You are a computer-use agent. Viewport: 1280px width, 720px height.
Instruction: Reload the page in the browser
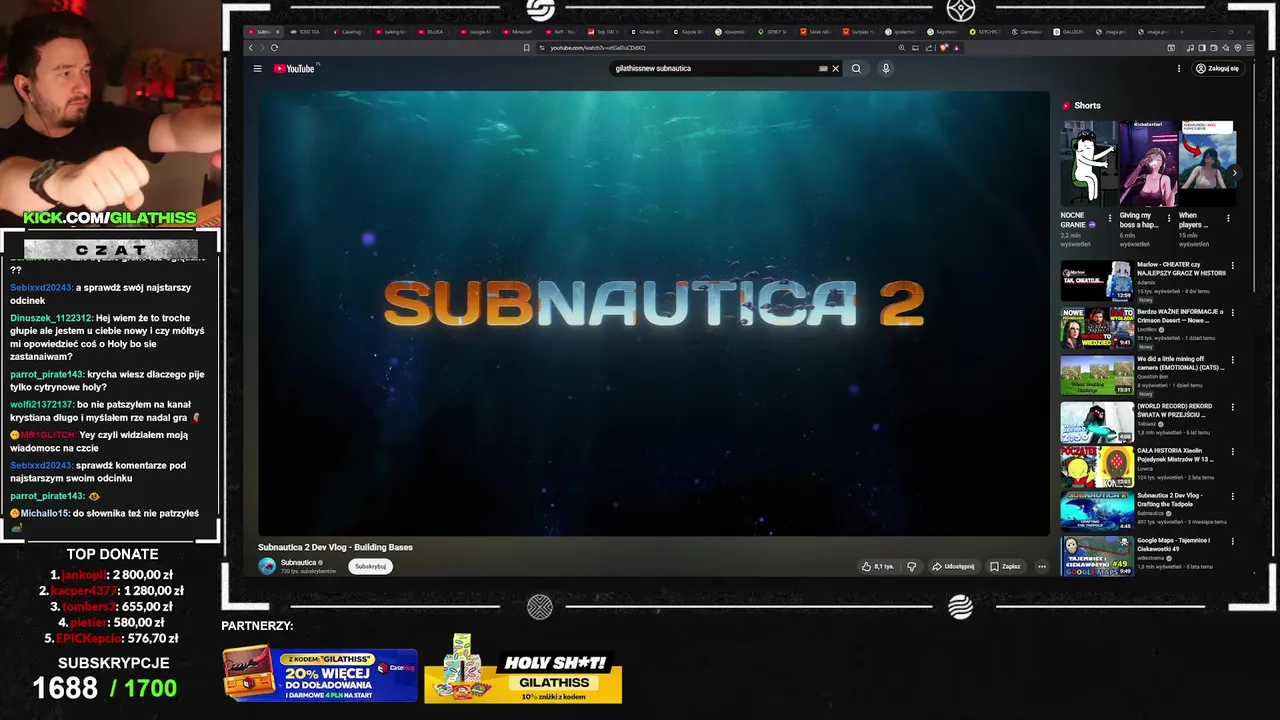click(x=274, y=48)
